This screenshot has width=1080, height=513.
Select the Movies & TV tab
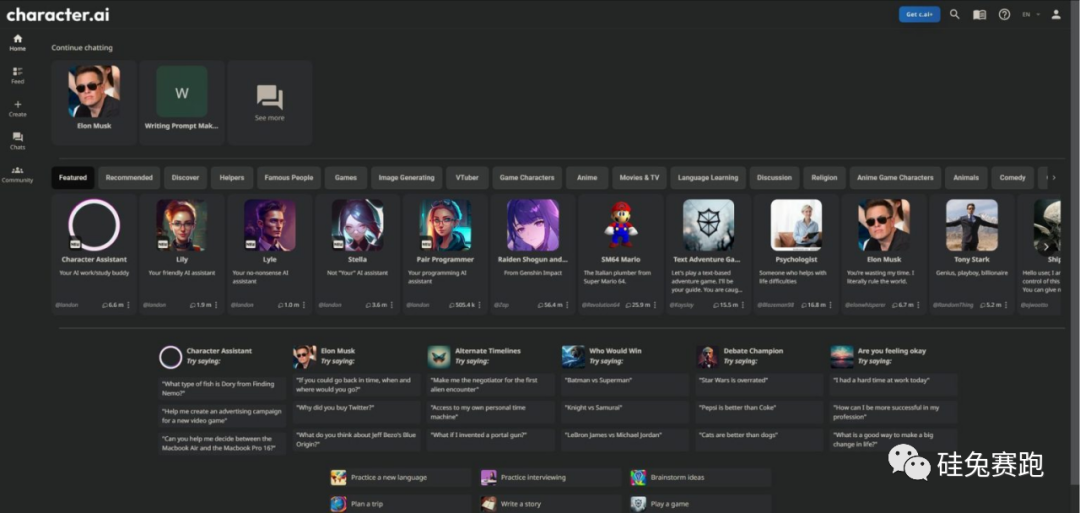[639, 178]
